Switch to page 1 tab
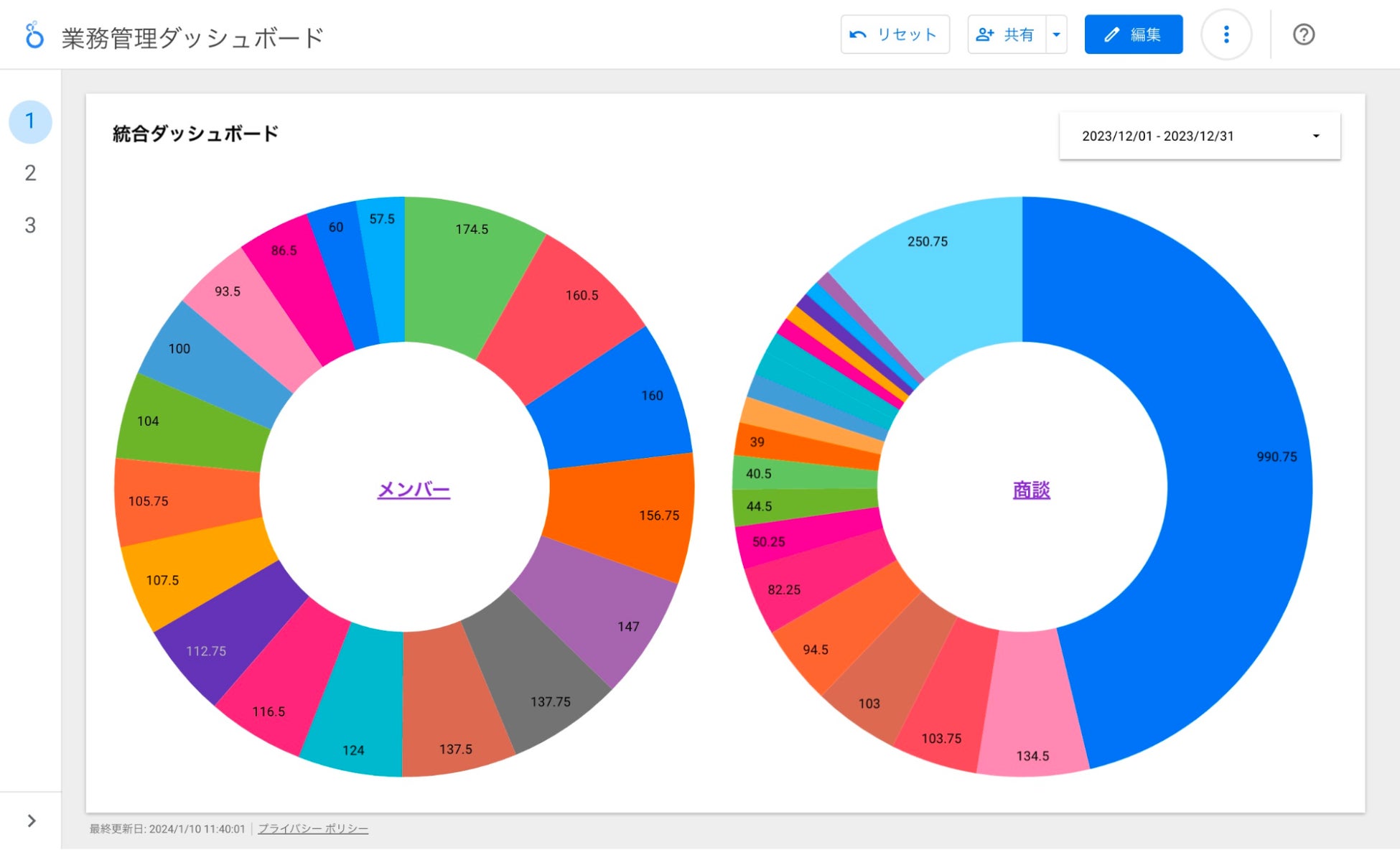Screen dimensions: 1400x850 point(30,121)
